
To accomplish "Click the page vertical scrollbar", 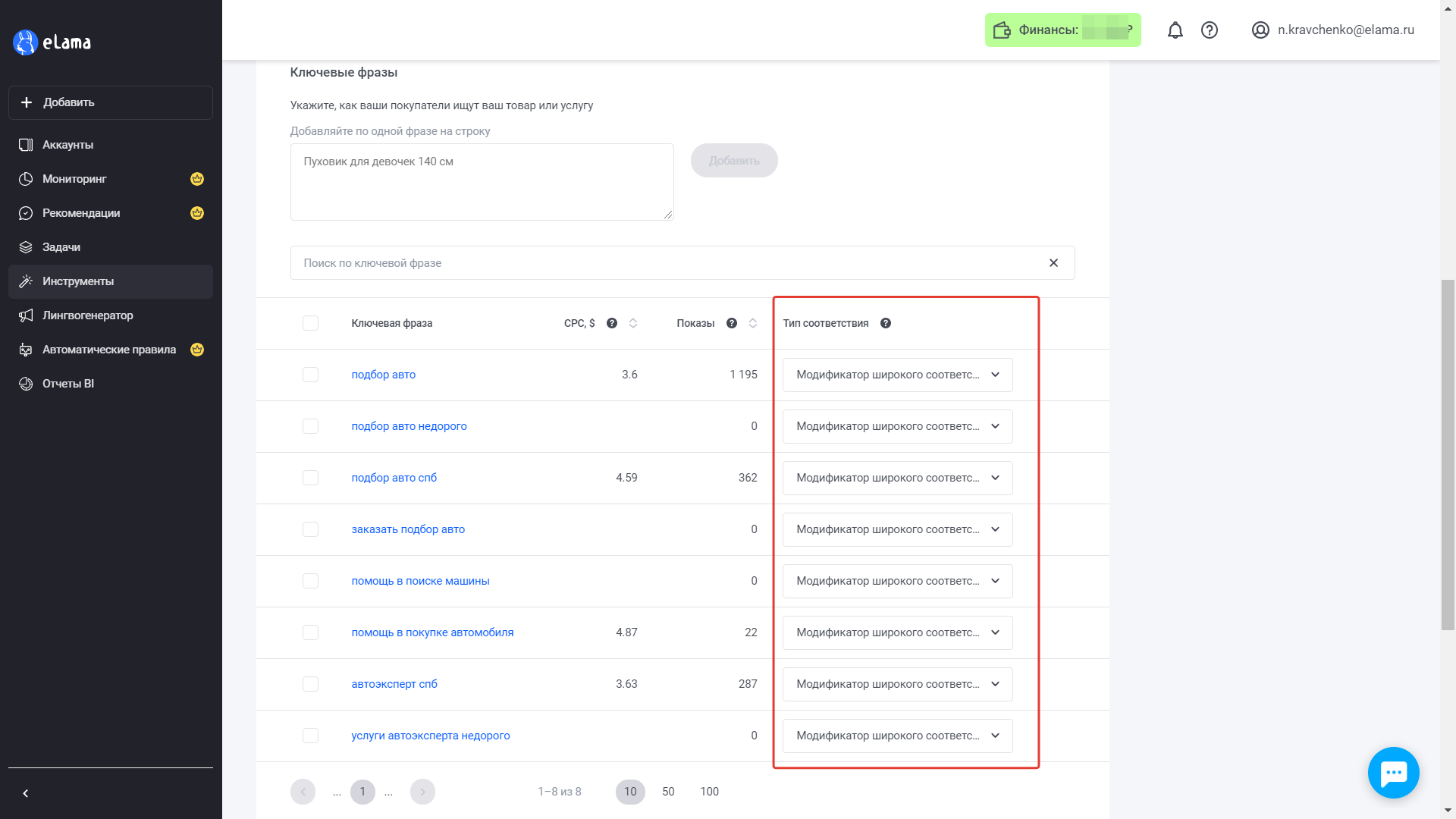I will [x=1448, y=455].
